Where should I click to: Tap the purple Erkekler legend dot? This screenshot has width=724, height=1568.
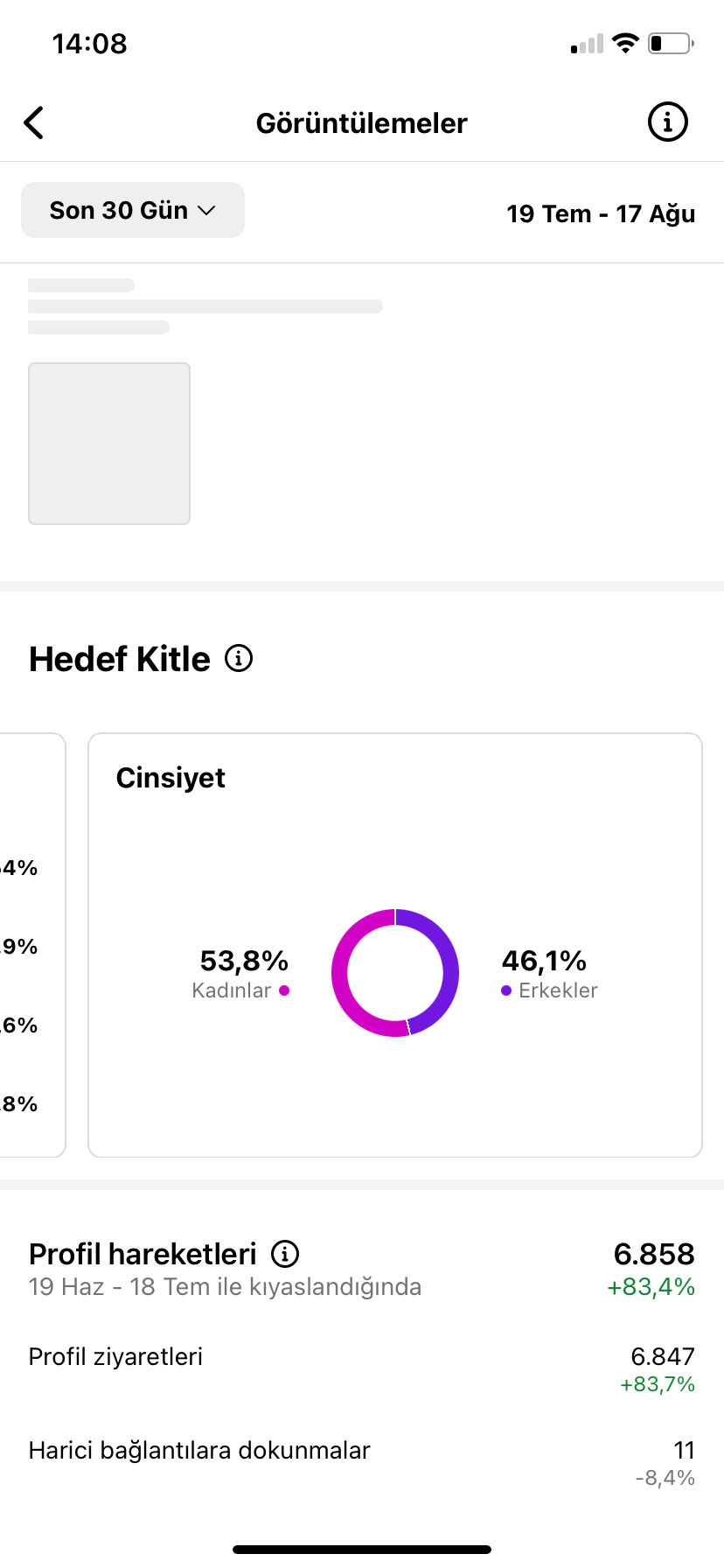[506, 990]
